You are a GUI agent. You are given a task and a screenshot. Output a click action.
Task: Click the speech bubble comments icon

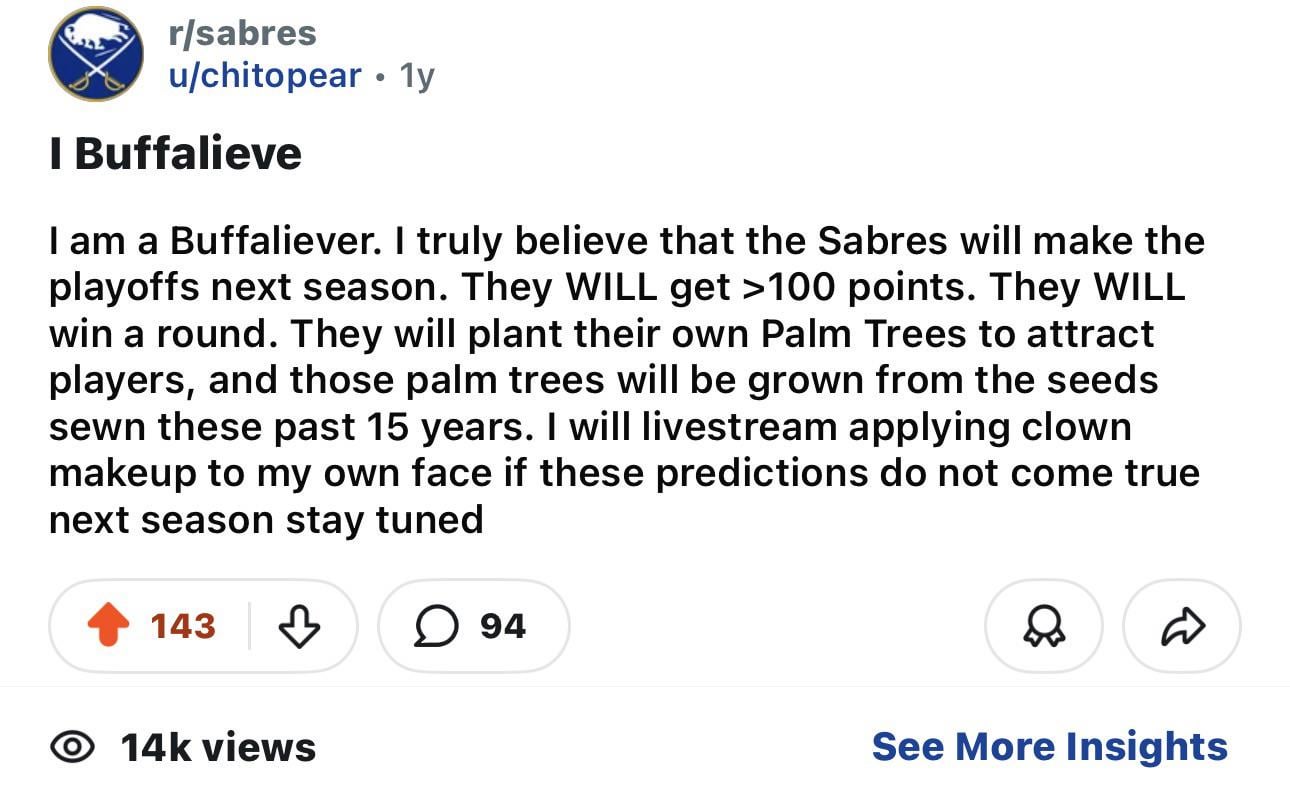tap(434, 626)
